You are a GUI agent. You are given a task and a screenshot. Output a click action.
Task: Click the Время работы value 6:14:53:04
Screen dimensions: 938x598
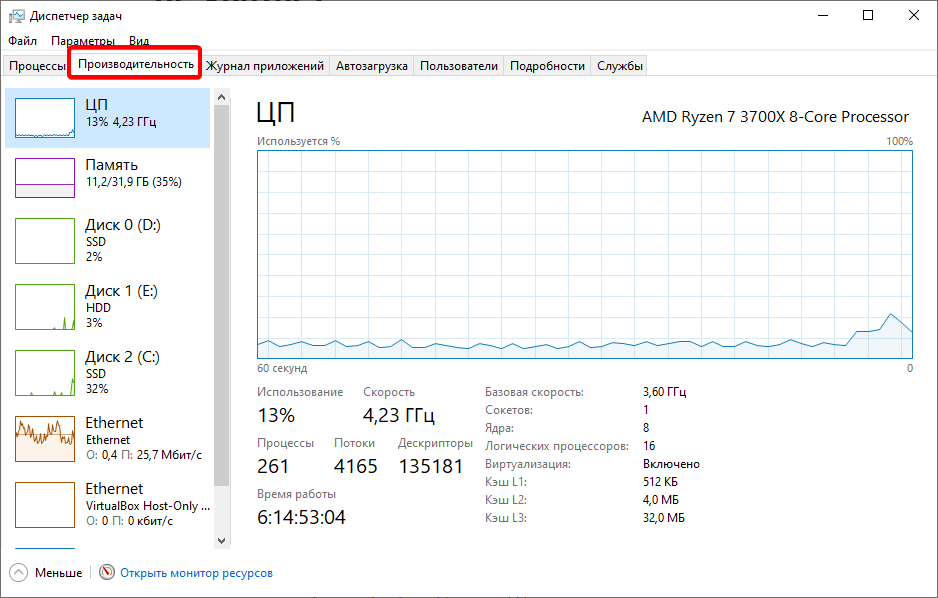pos(302,517)
